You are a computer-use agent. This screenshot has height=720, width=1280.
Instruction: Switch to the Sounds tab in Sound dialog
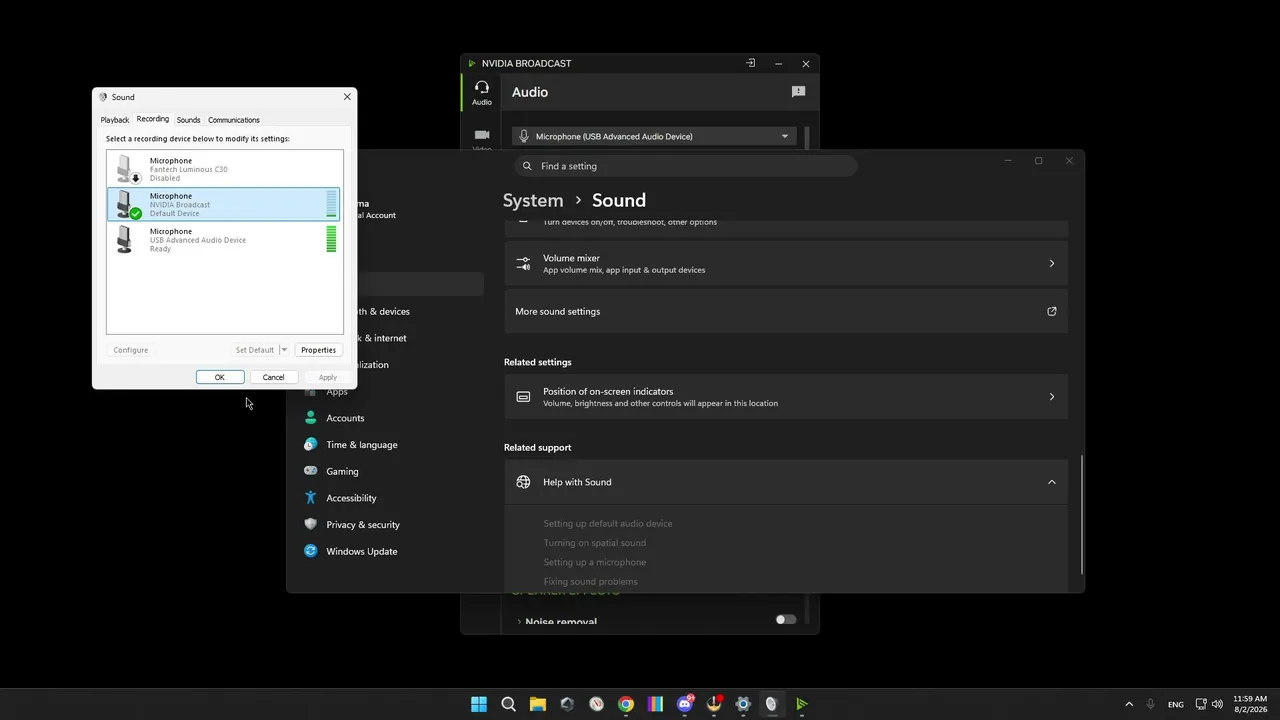pyautogui.click(x=189, y=120)
